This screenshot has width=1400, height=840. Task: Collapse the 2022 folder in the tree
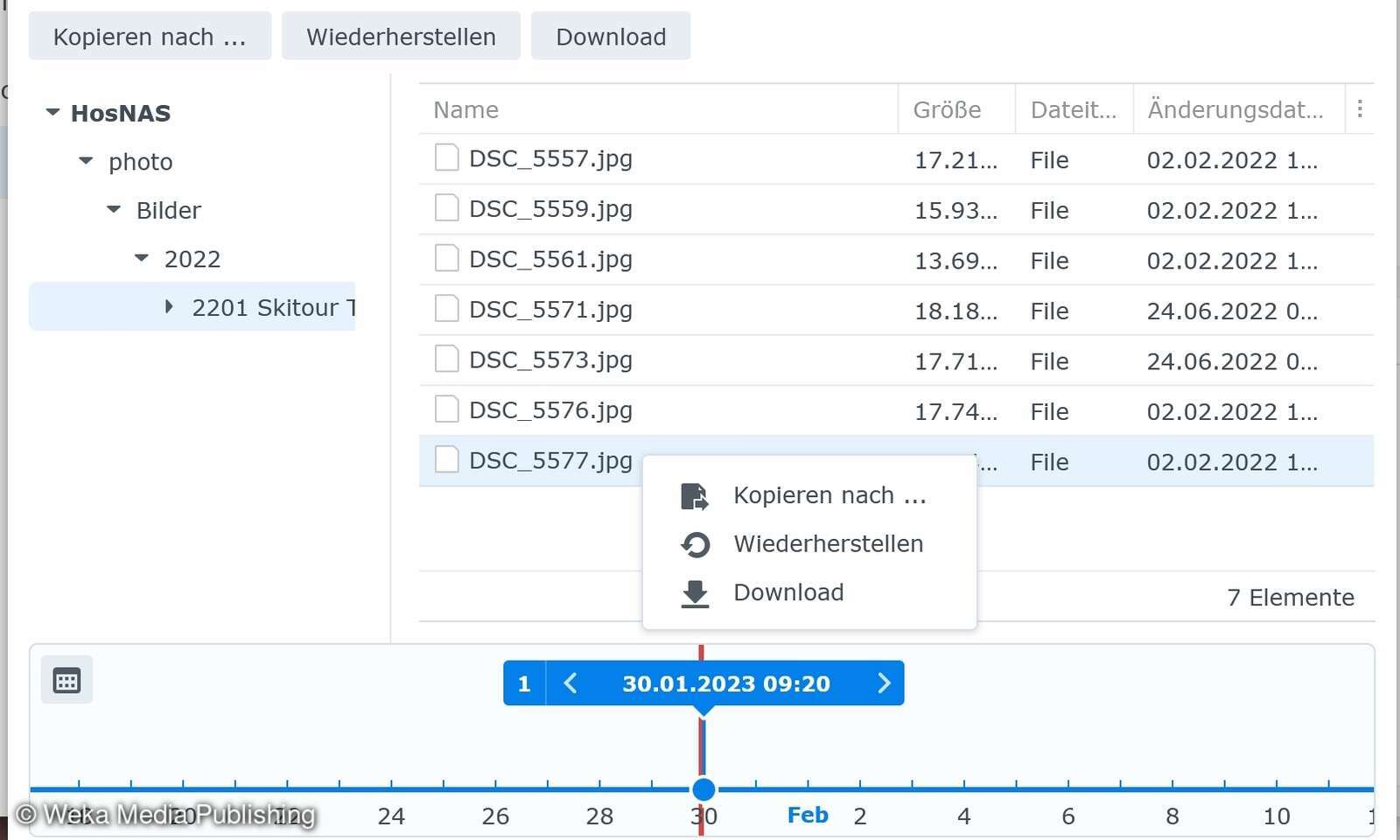(x=140, y=257)
